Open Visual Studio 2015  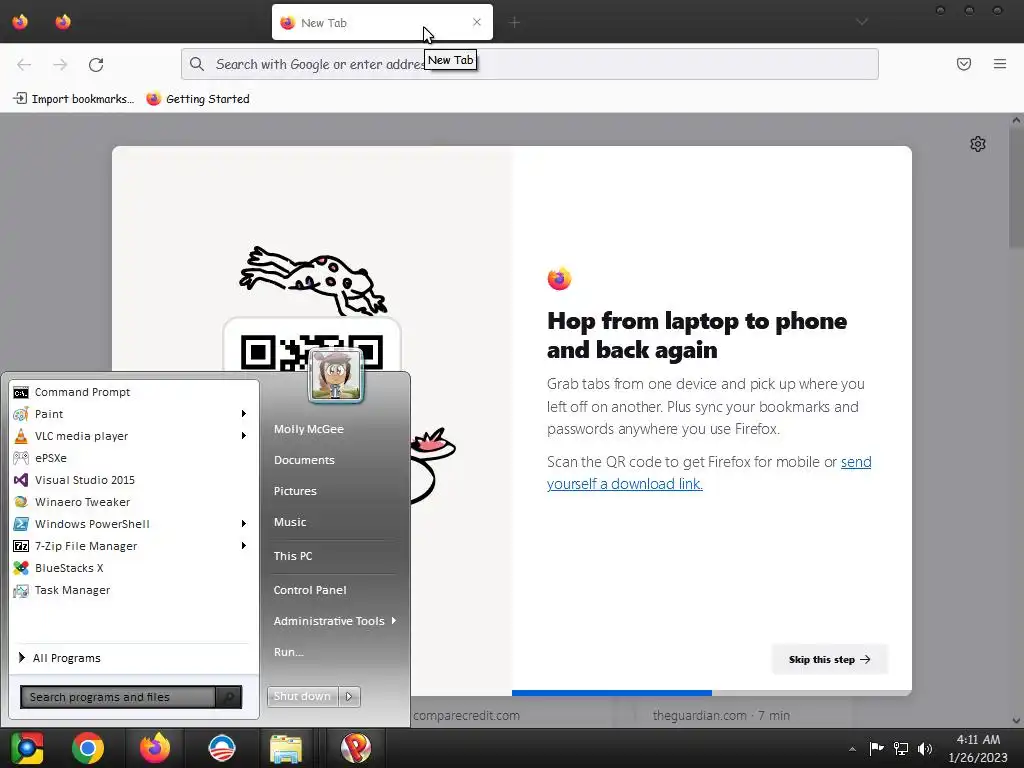click(x=131, y=480)
